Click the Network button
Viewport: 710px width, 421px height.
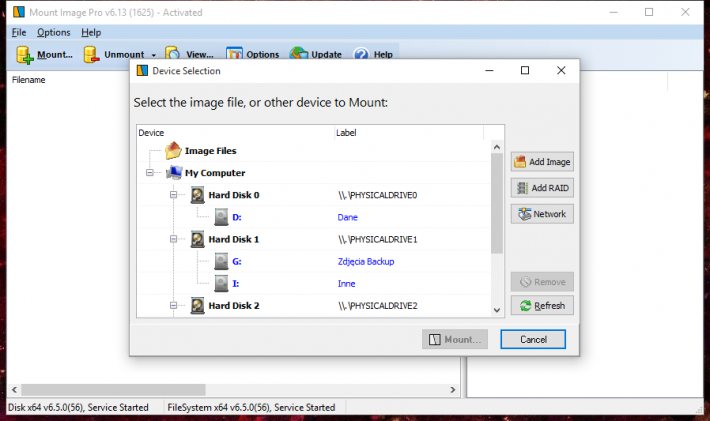tap(542, 214)
